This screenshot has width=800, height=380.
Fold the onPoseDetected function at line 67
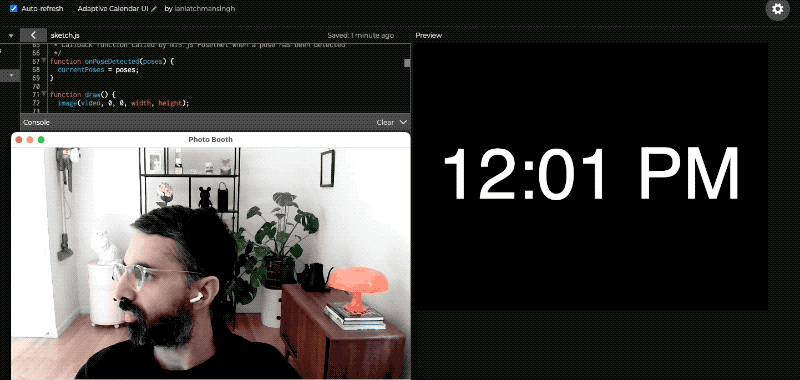pyautogui.click(x=43, y=61)
